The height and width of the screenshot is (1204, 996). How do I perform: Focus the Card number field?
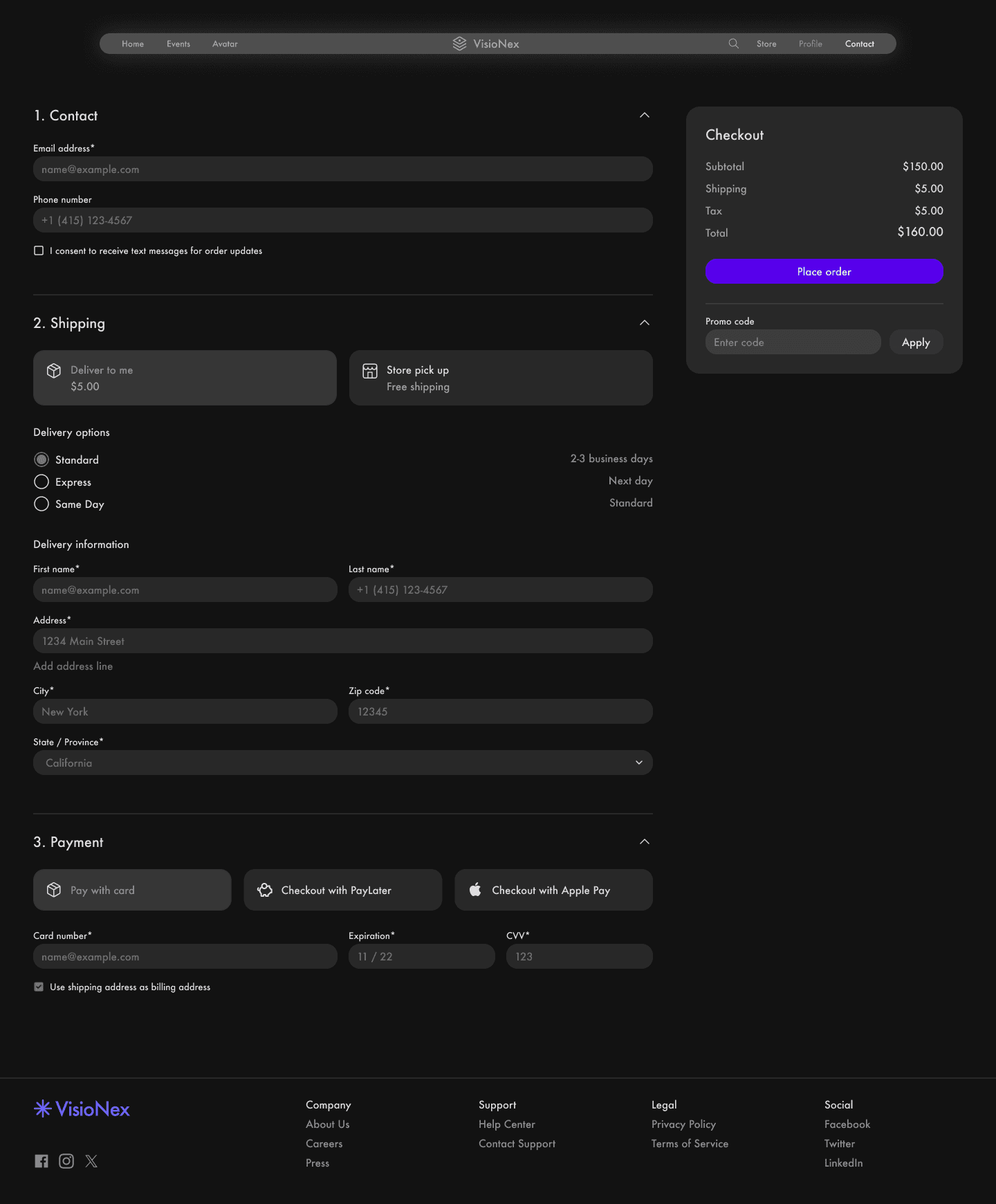185,956
